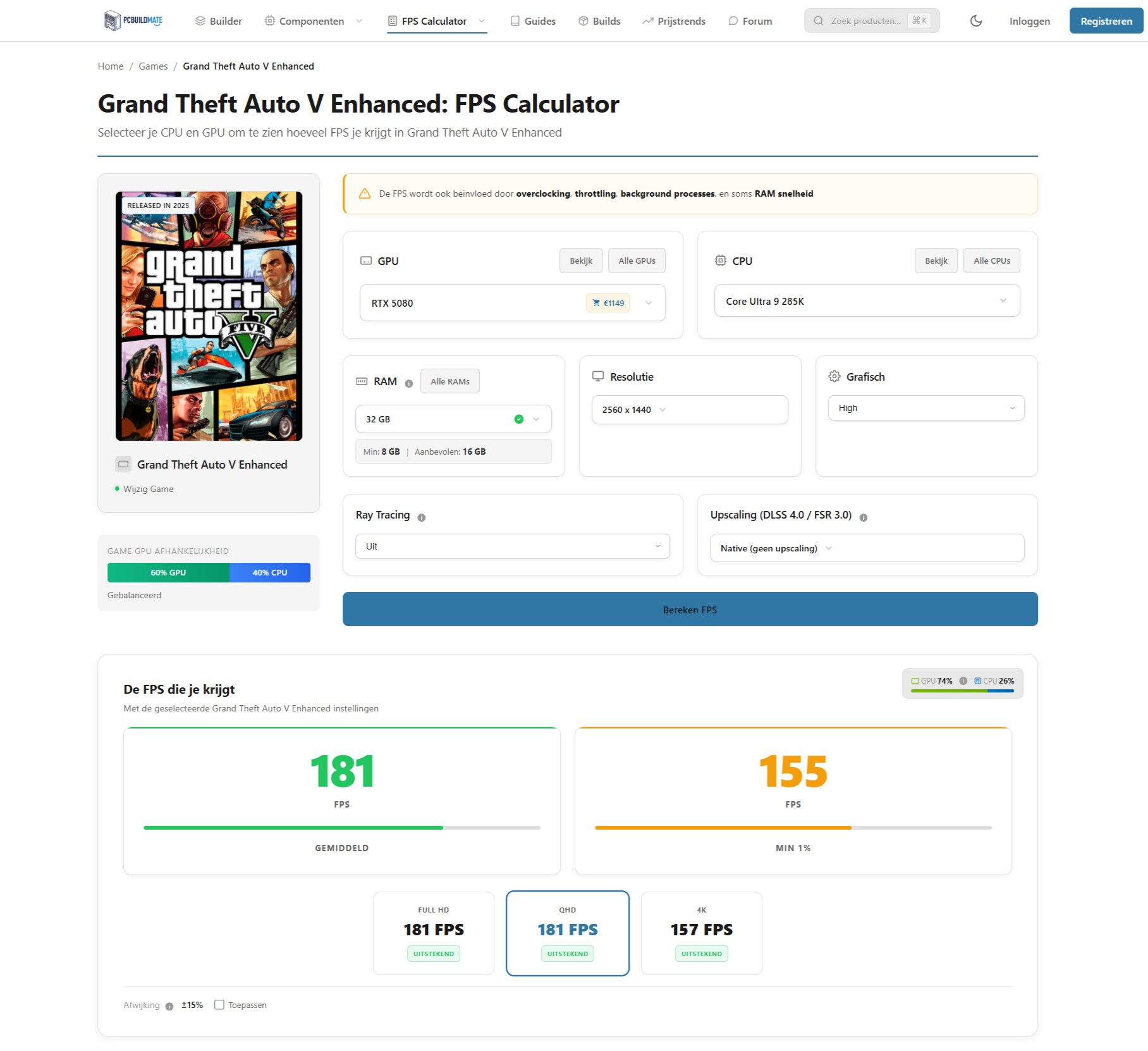
Task: Click the RAM info tooltip icon
Action: click(410, 383)
